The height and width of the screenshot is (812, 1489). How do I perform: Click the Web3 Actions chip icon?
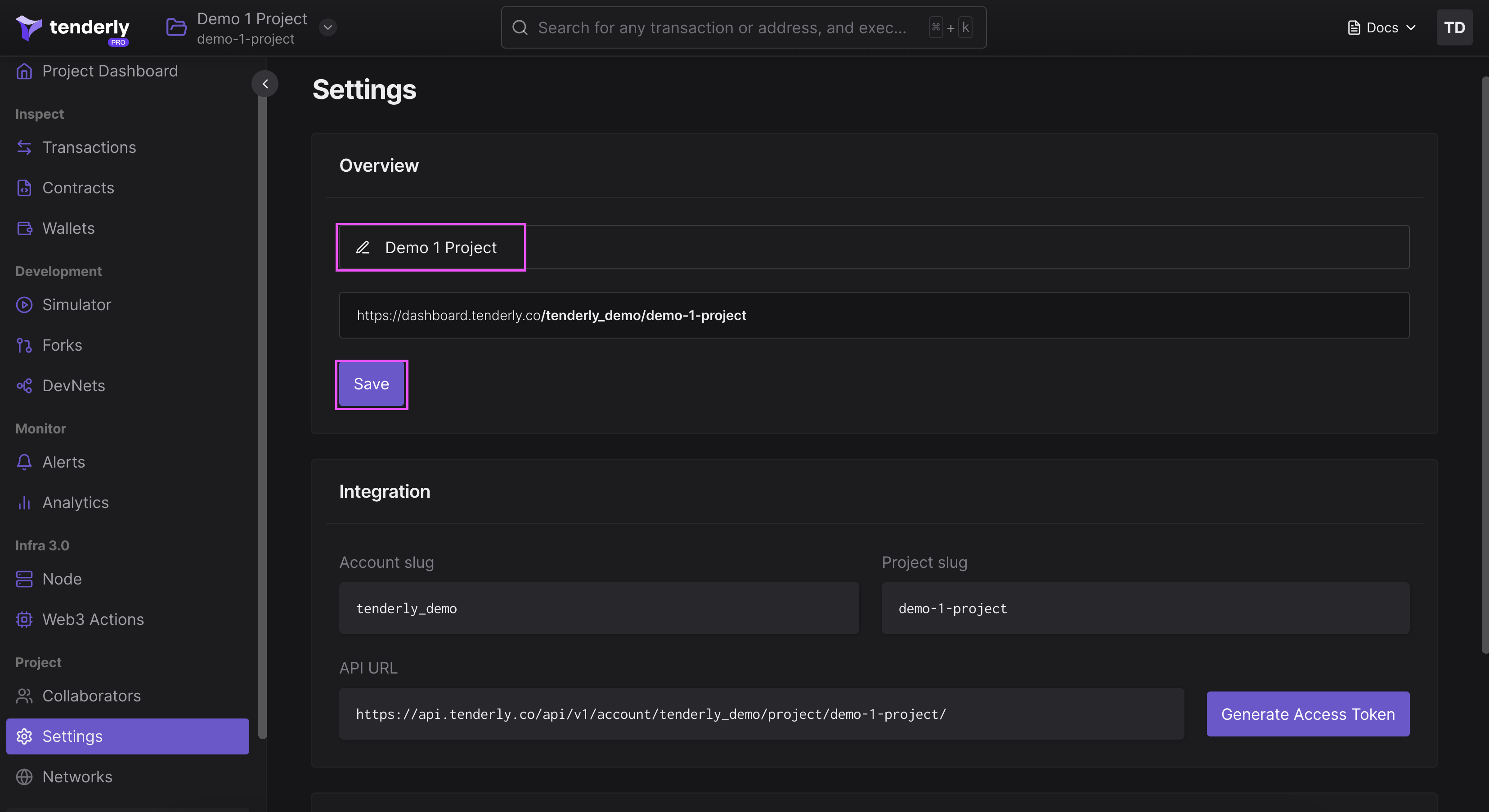pyautogui.click(x=24, y=619)
